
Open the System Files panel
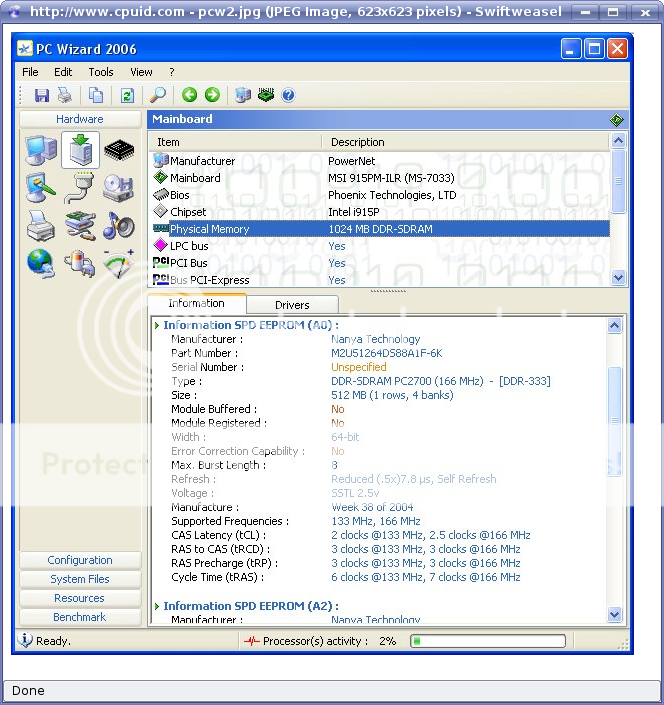point(80,579)
